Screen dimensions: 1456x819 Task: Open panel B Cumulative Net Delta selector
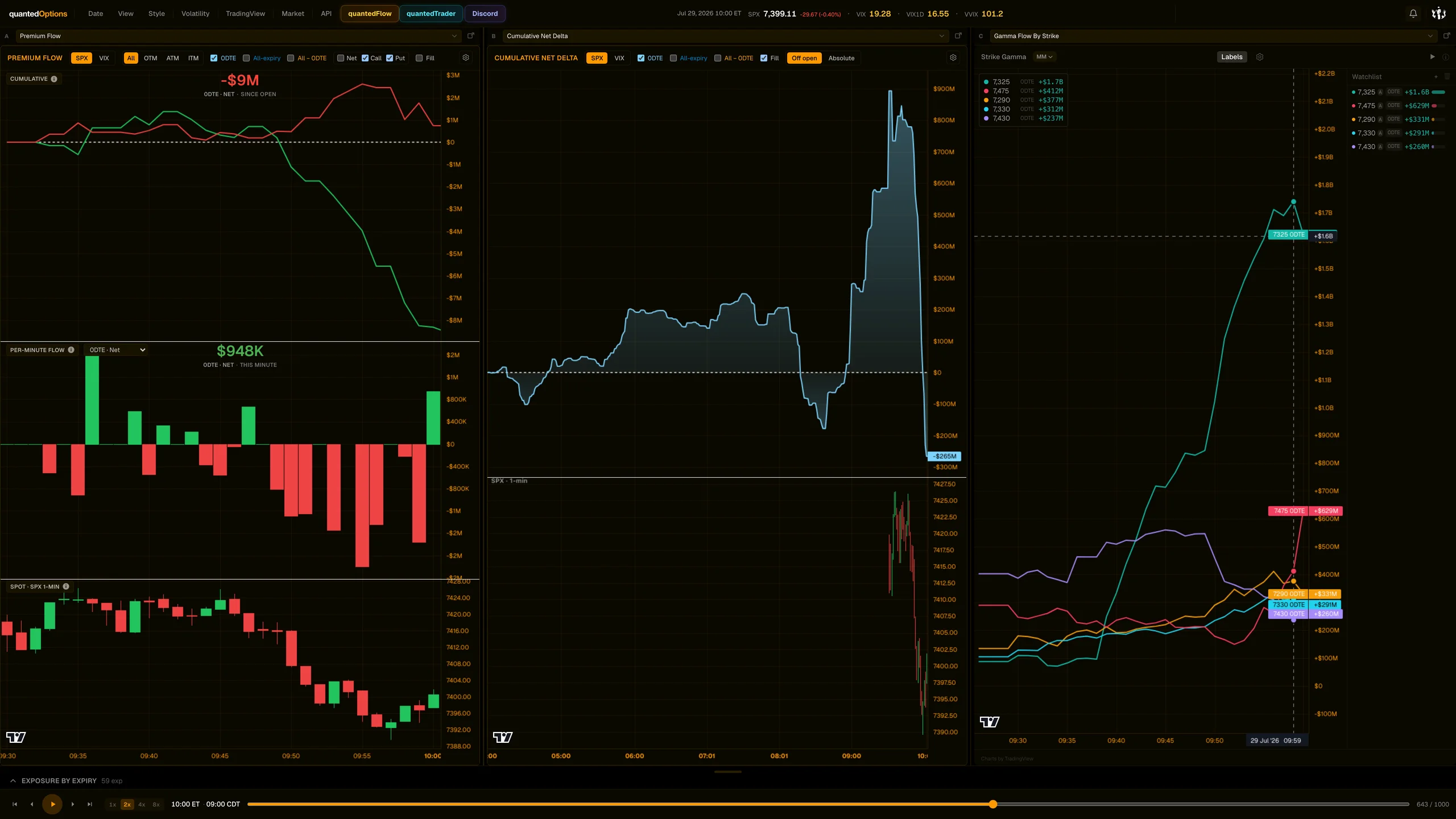click(725, 36)
